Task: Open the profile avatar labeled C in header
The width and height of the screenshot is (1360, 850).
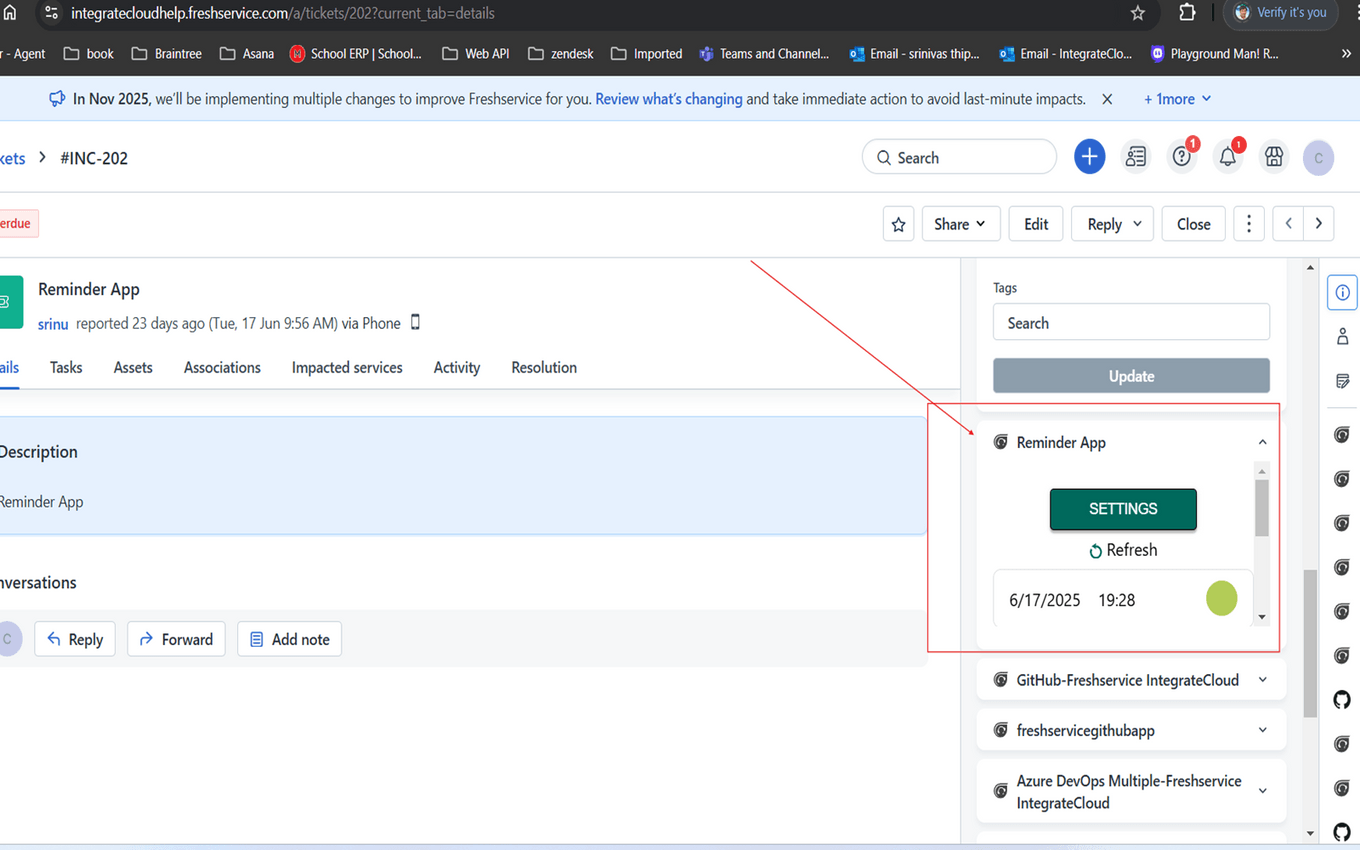Action: (1318, 158)
